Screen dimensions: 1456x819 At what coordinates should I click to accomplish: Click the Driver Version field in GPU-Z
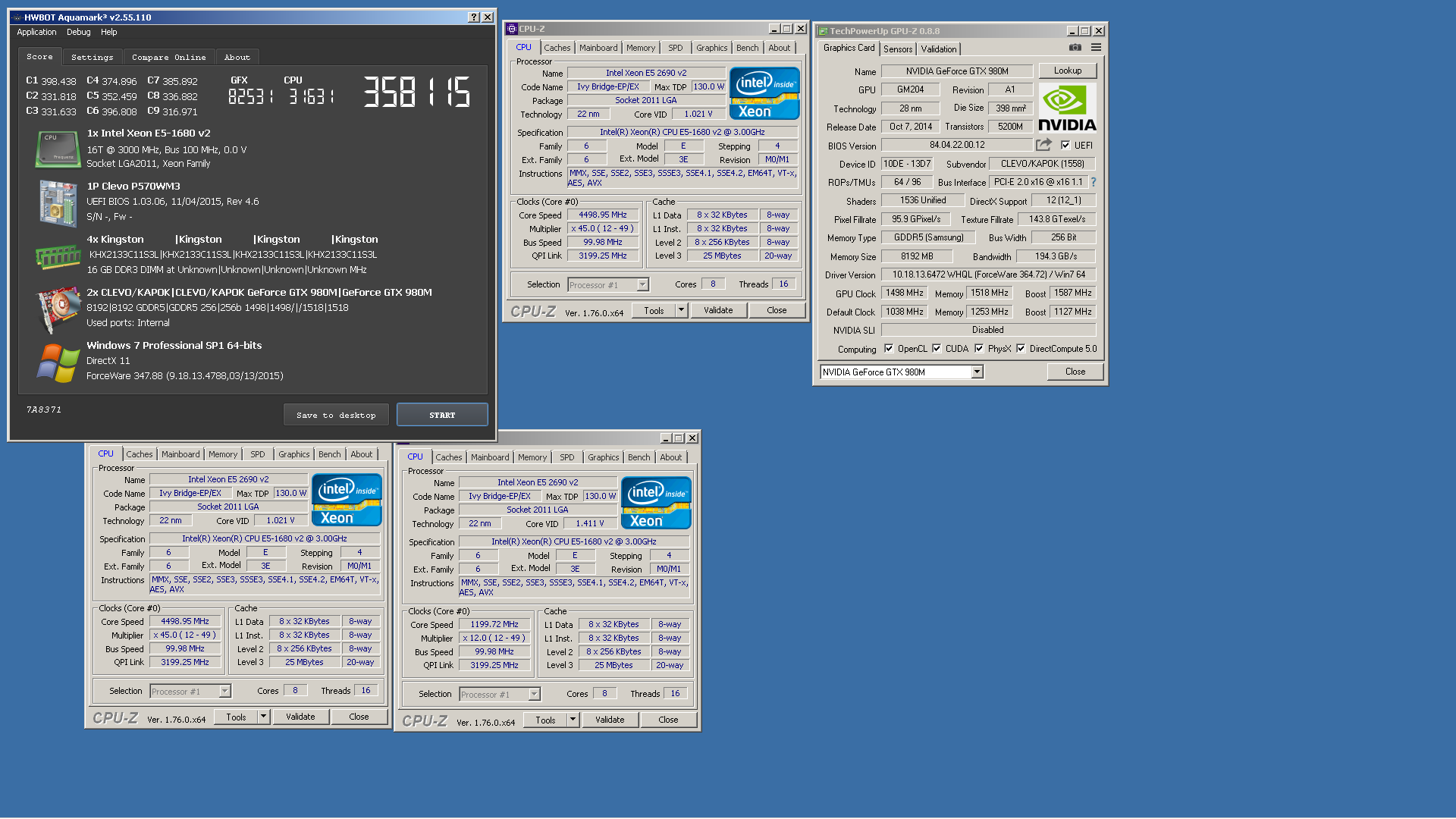[989, 275]
